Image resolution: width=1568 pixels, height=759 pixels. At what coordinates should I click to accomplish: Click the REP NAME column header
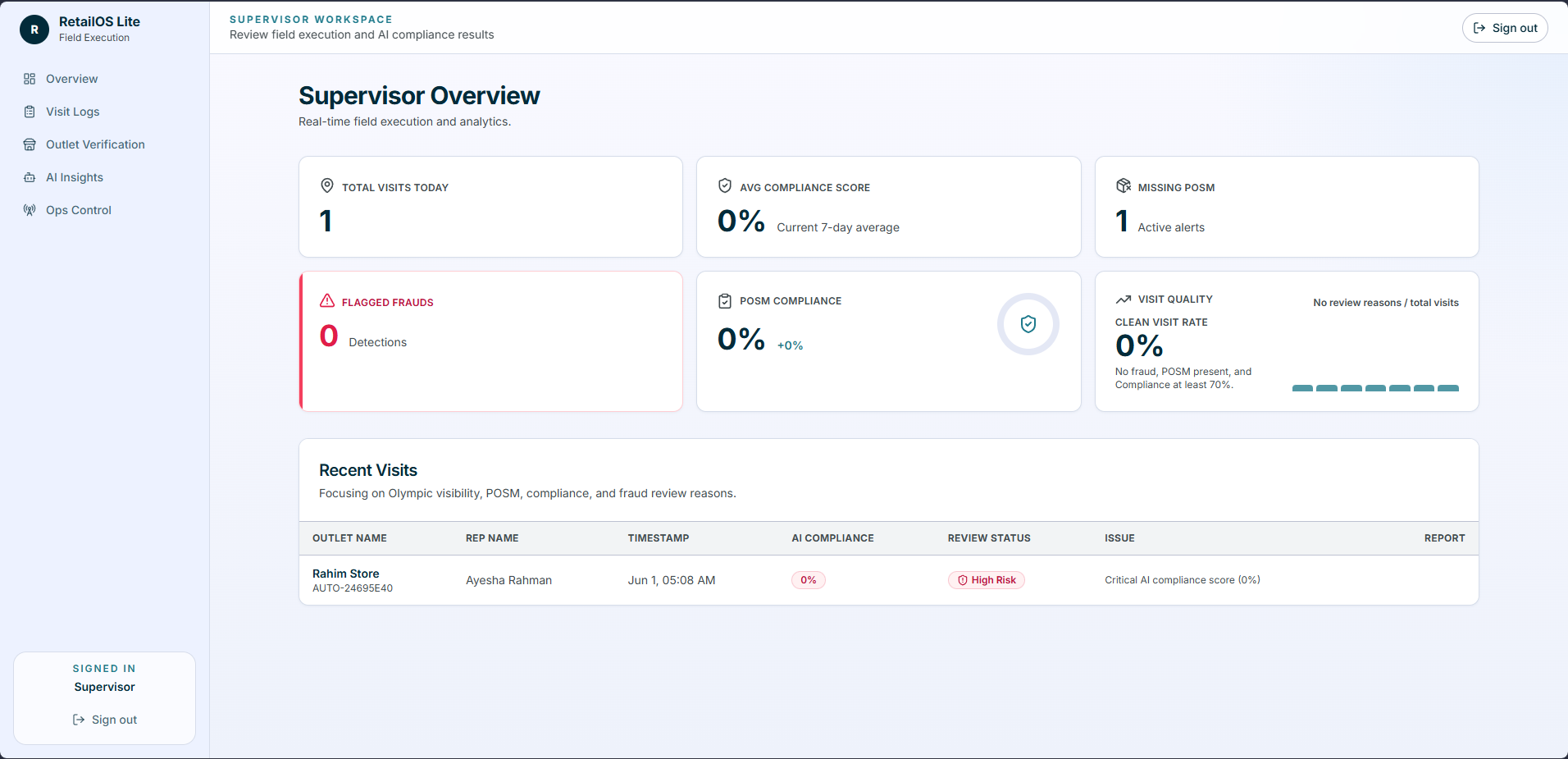click(x=492, y=538)
